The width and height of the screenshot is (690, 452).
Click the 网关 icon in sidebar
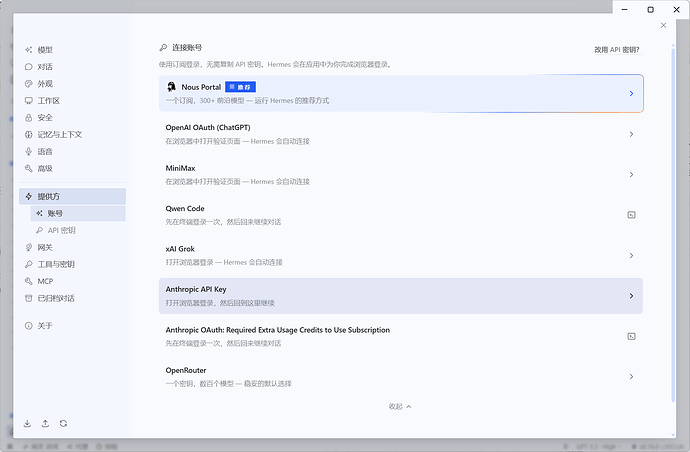pyautogui.click(x=29, y=247)
